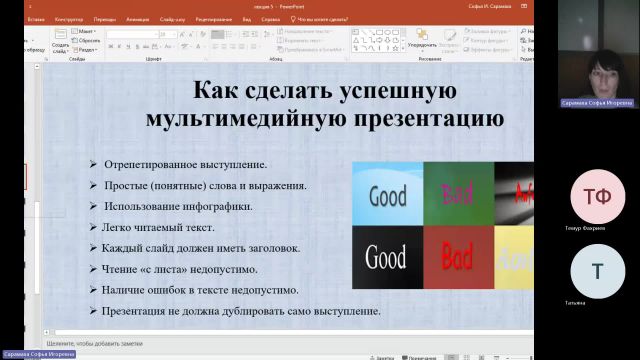The height and width of the screenshot is (360, 640).
Task: Click the font size box
Action: point(167,35)
